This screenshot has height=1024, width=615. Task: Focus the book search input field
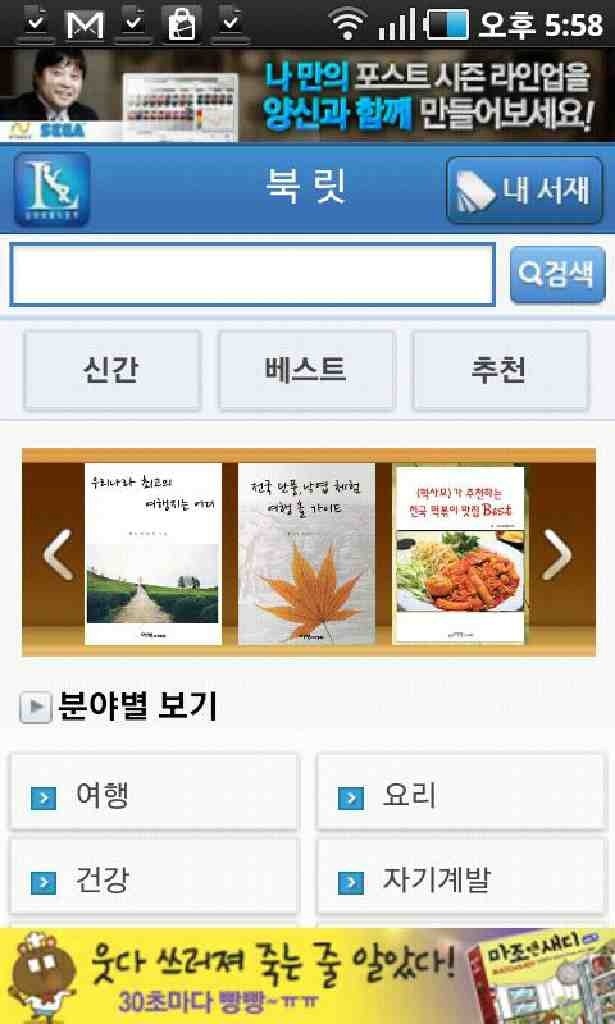(x=252, y=275)
